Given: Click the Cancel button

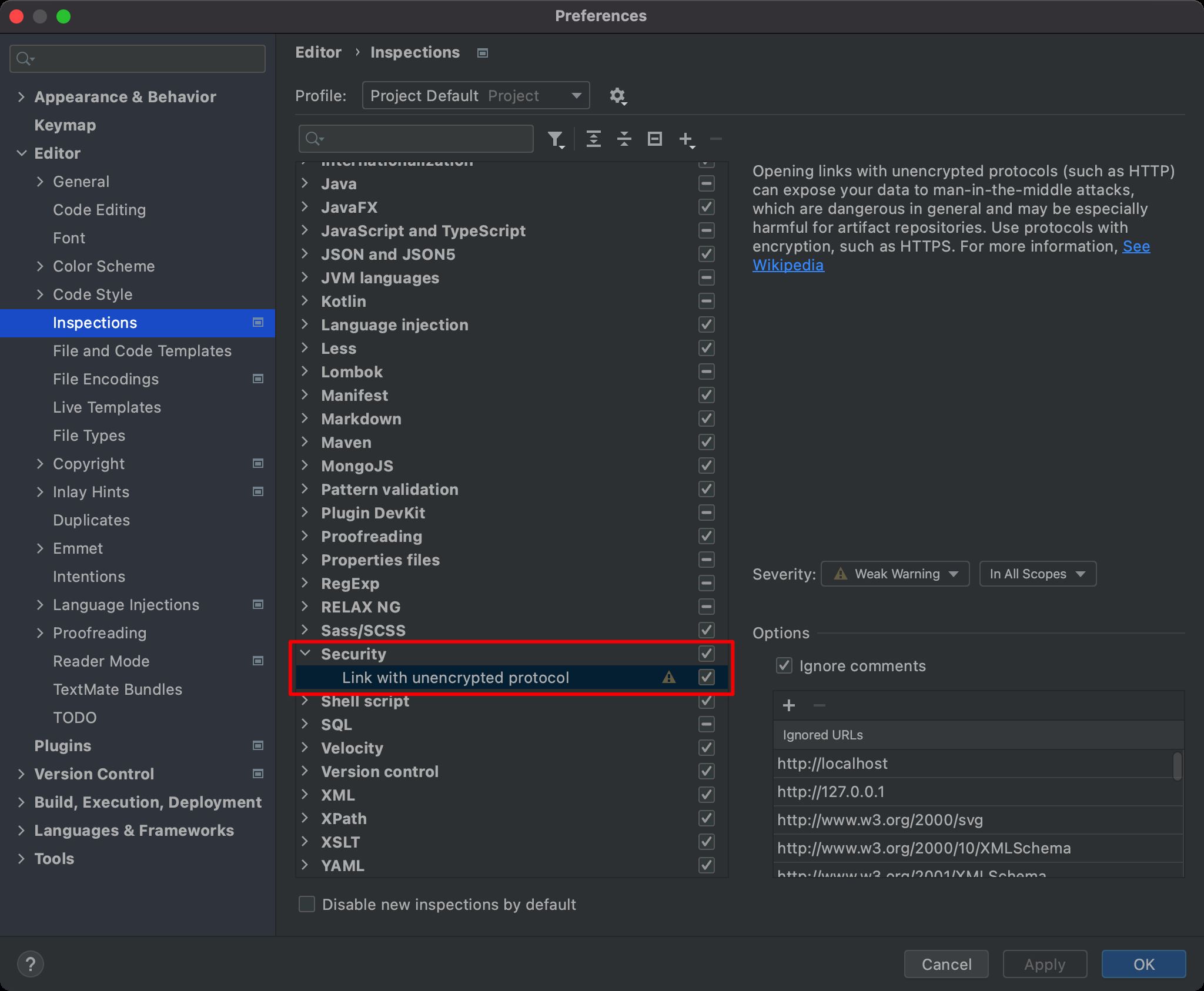Looking at the screenshot, I should pyautogui.click(x=946, y=965).
